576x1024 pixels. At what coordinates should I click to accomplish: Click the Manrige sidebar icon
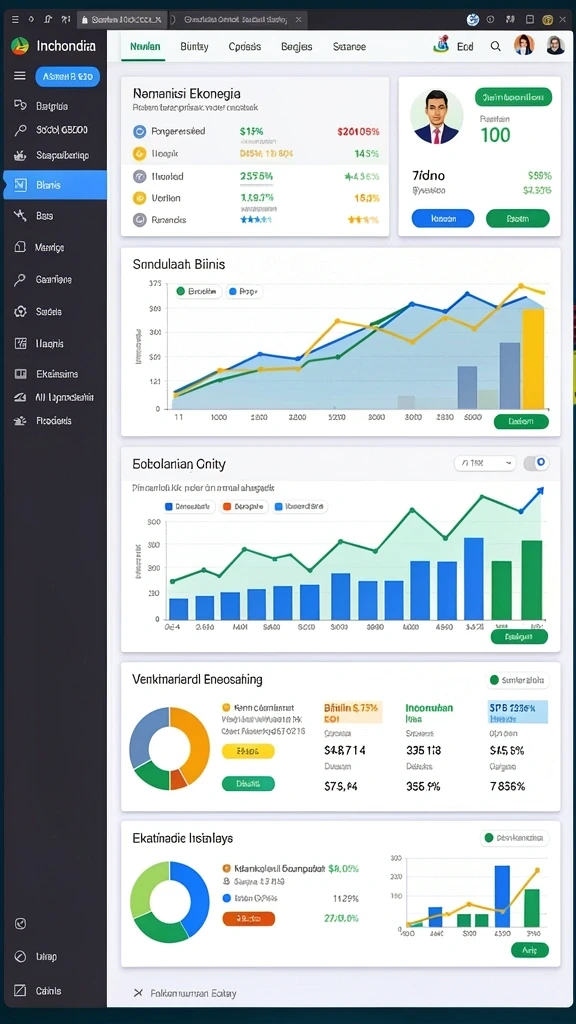point(20,248)
